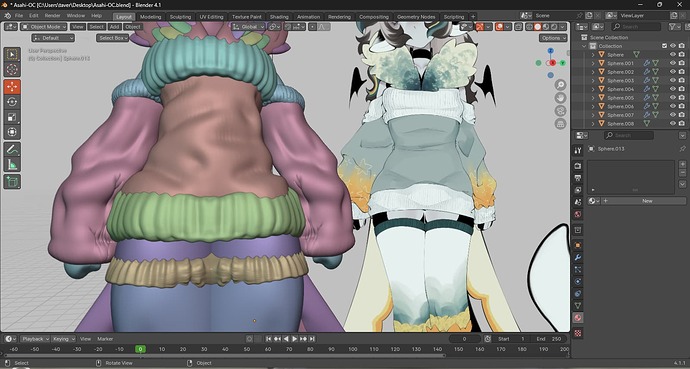Open the Object Constraints properties tab
The width and height of the screenshot is (690, 369).
click(578, 293)
